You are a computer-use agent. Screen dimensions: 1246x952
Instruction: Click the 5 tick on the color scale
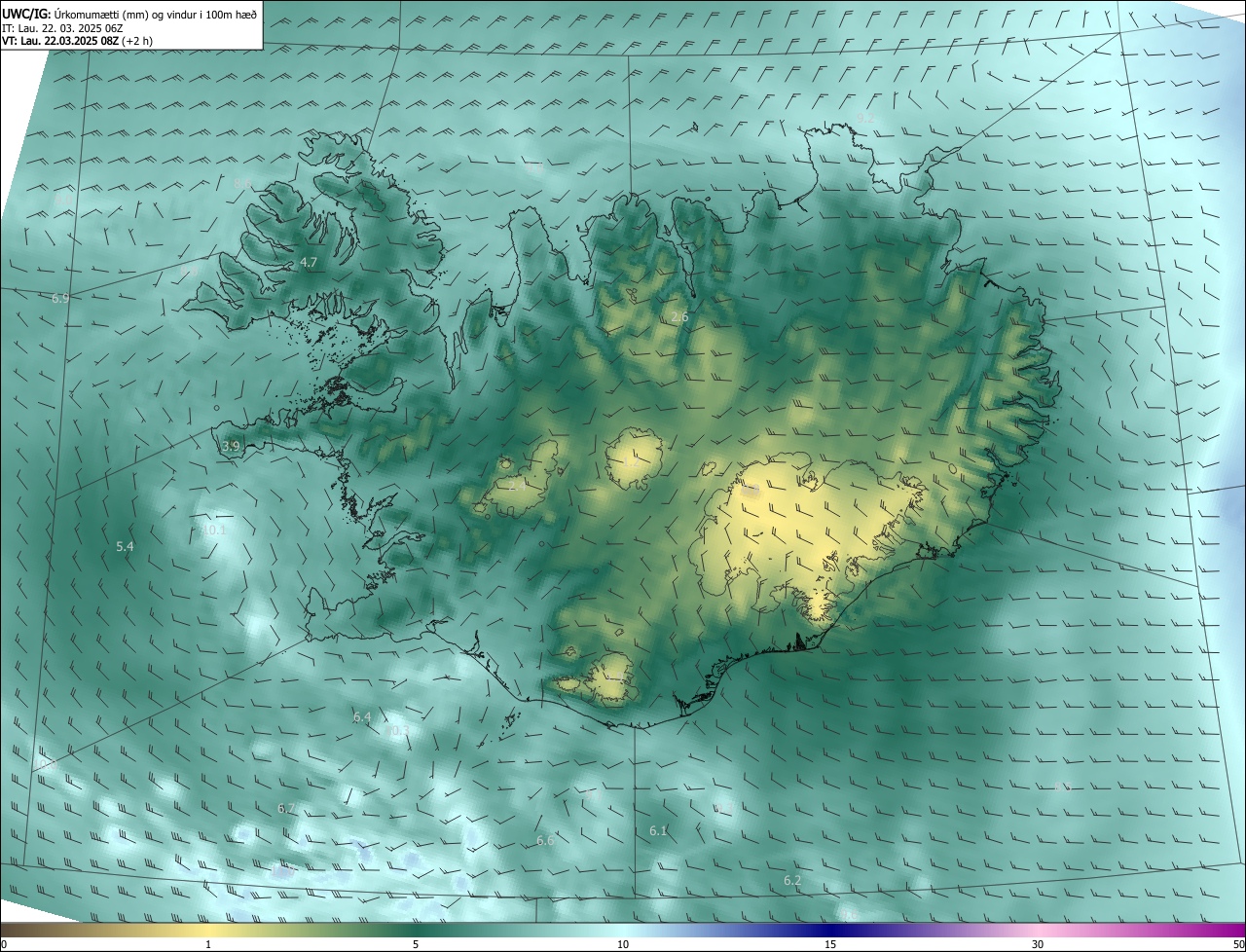tap(416, 945)
